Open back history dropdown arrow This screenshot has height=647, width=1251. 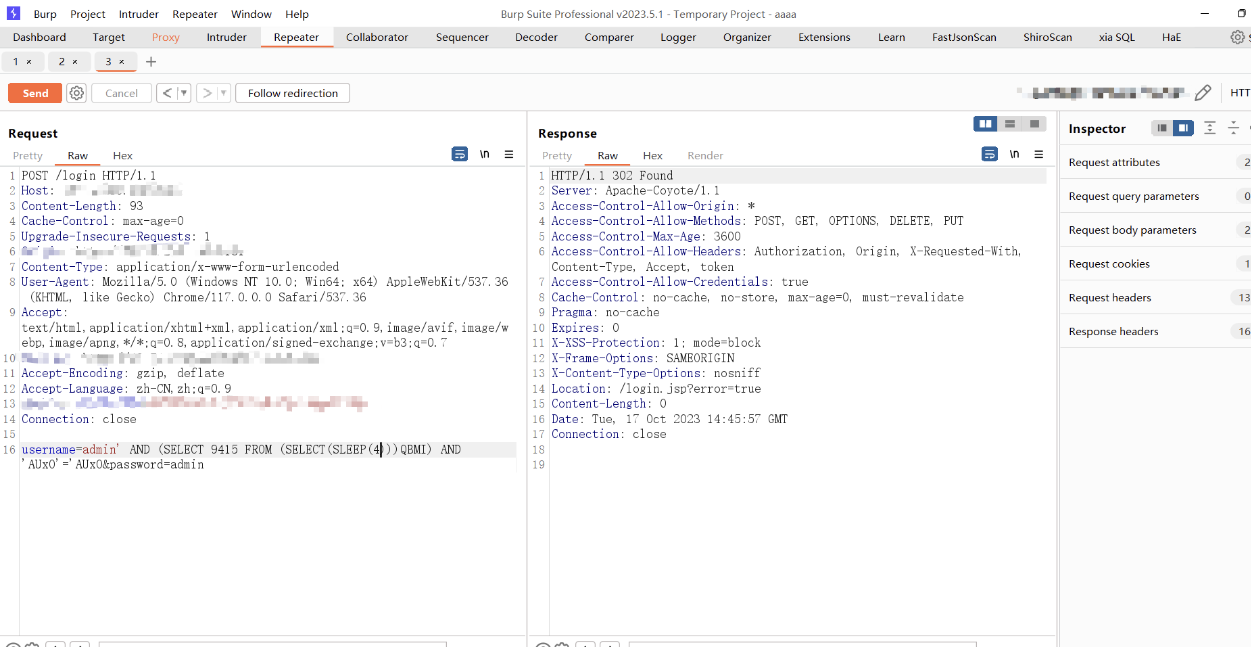pyautogui.click(x=184, y=93)
